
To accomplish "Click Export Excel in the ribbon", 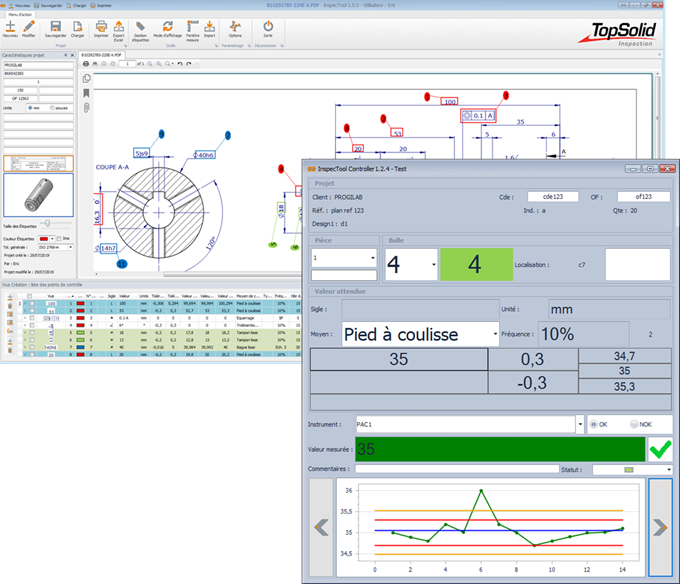I will point(119,28).
